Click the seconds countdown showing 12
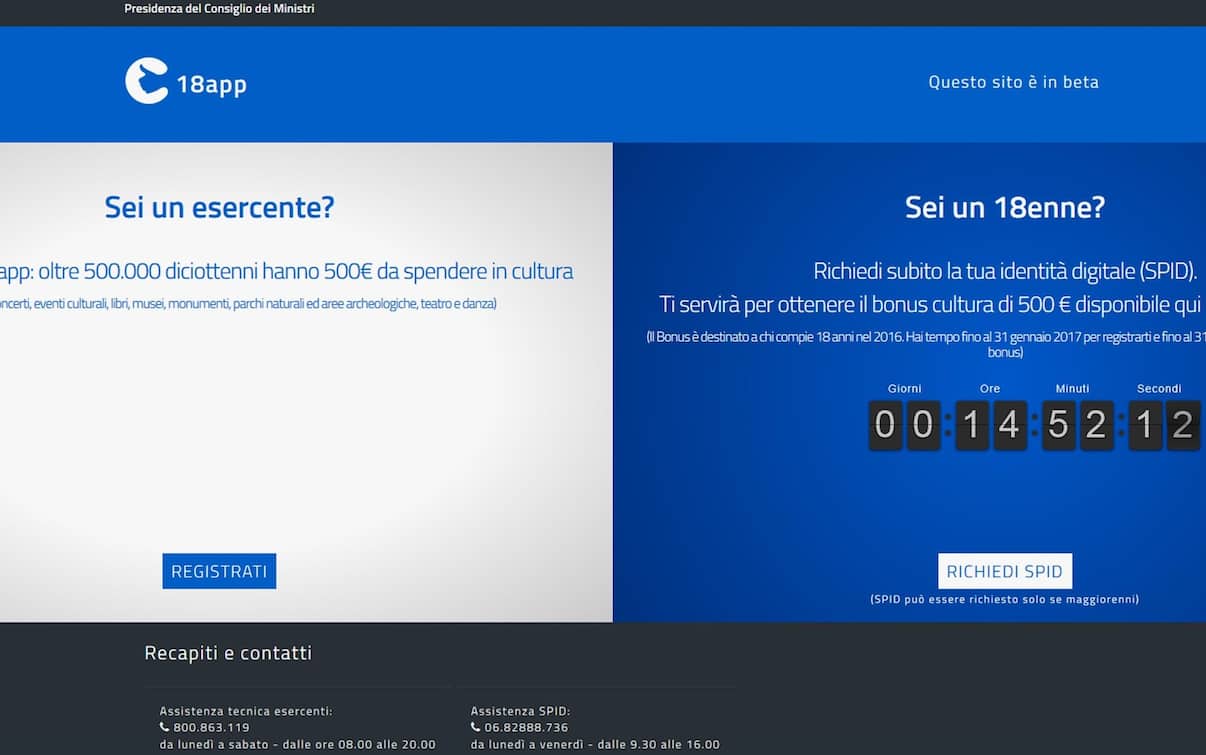 (1164, 425)
